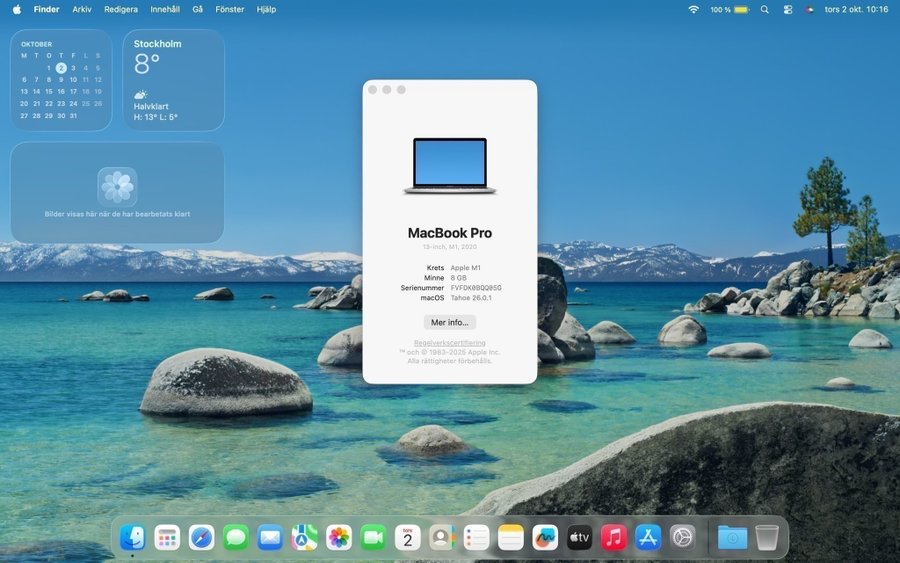This screenshot has width=900, height=563.
Task: Click the Mer info... button
Action: pyautogui.click(x=449, y=322)
